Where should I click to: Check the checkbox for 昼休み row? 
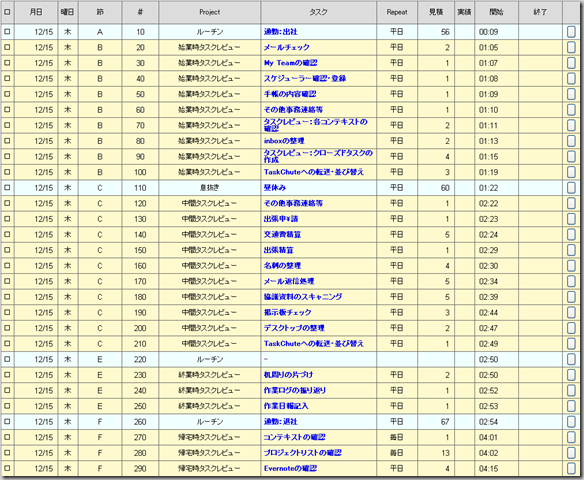pyautogui.click(x=7, y=188)
